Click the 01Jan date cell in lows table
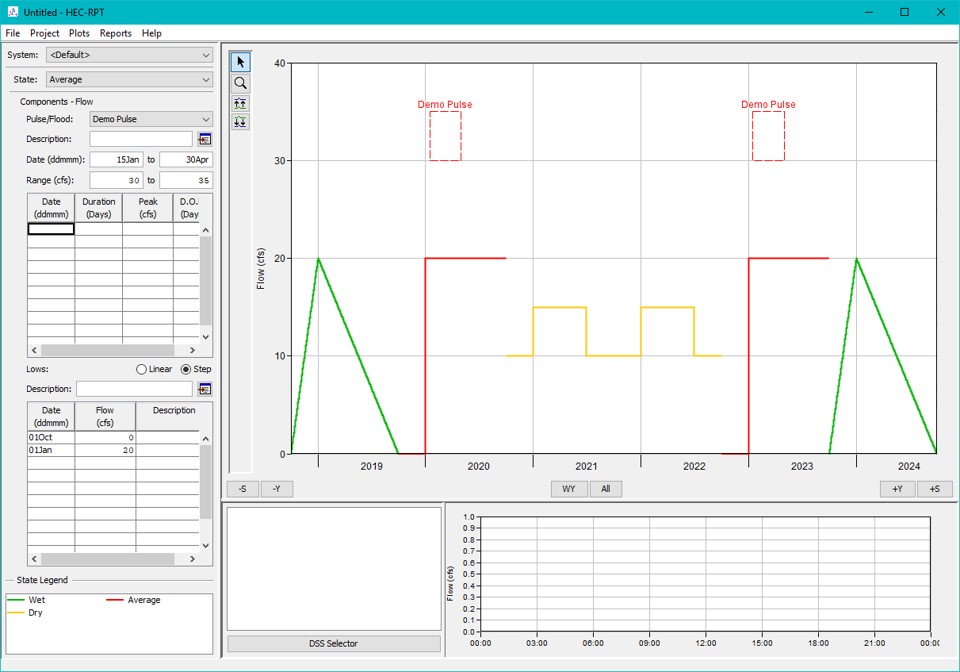960x672 pixels. 51,450
